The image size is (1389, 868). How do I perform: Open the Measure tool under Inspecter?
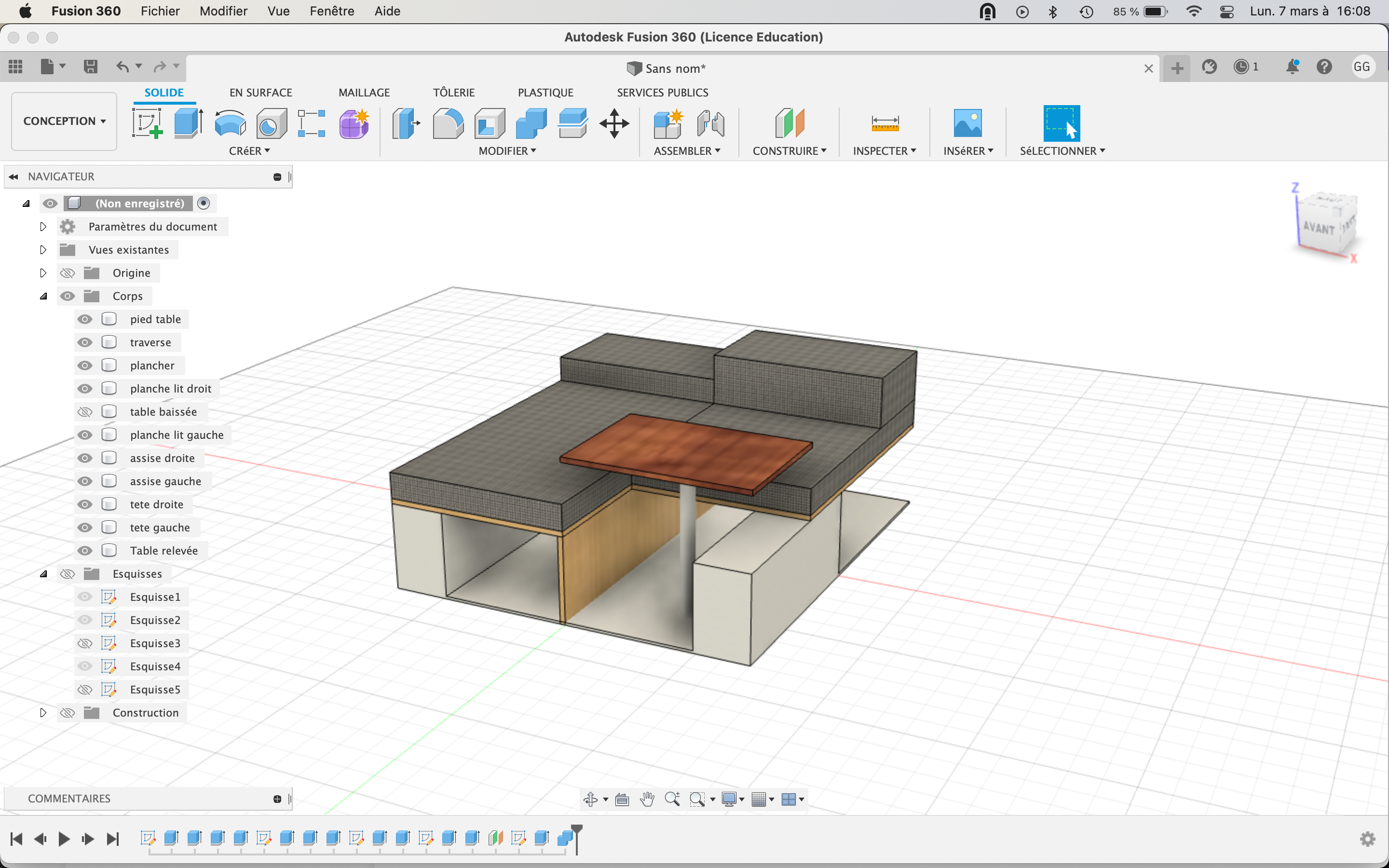pyautogui.click(x=885, y=123)
